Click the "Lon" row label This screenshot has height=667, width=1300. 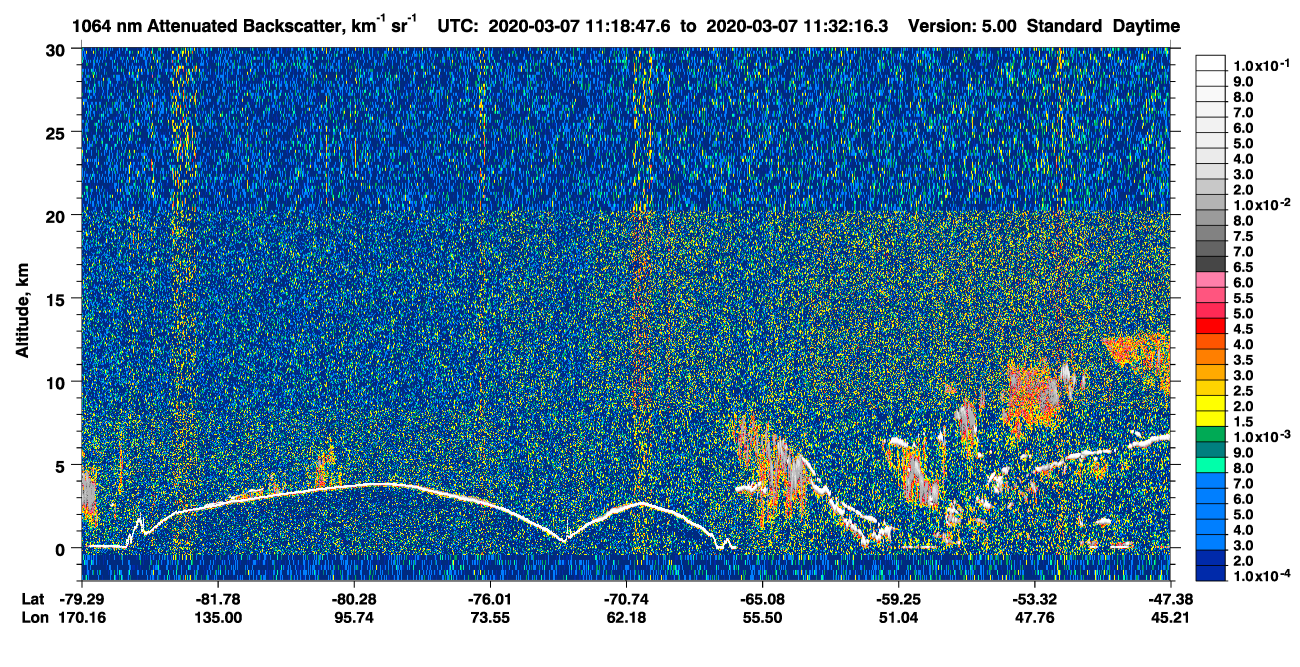pyautogui.click(x=34, y=618)
